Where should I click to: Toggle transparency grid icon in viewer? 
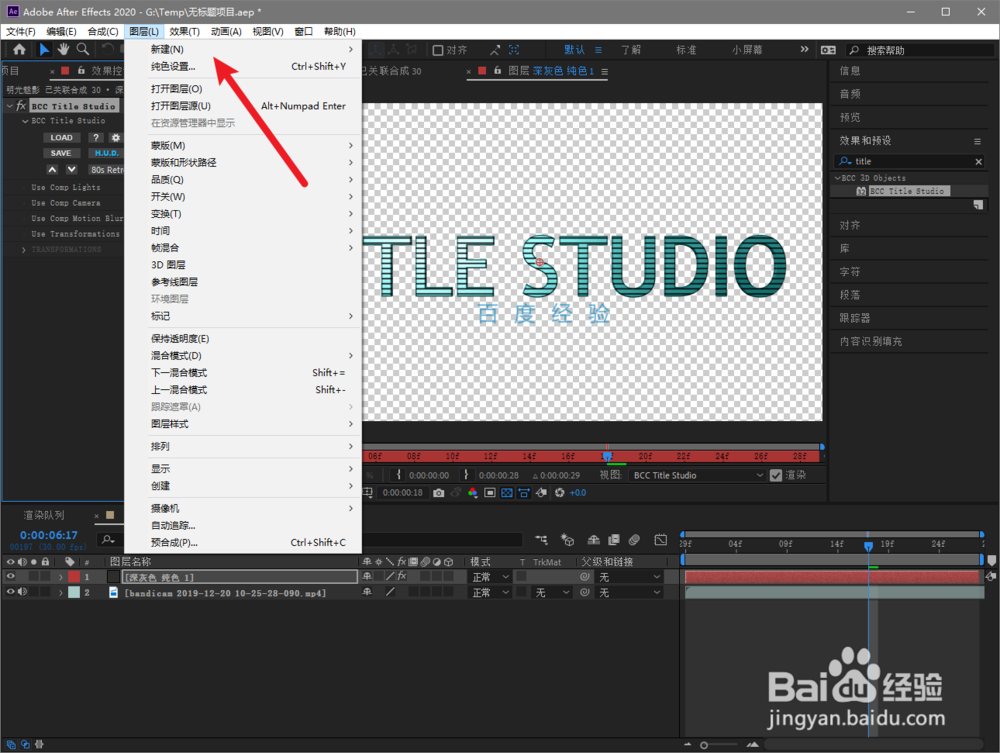507,493
